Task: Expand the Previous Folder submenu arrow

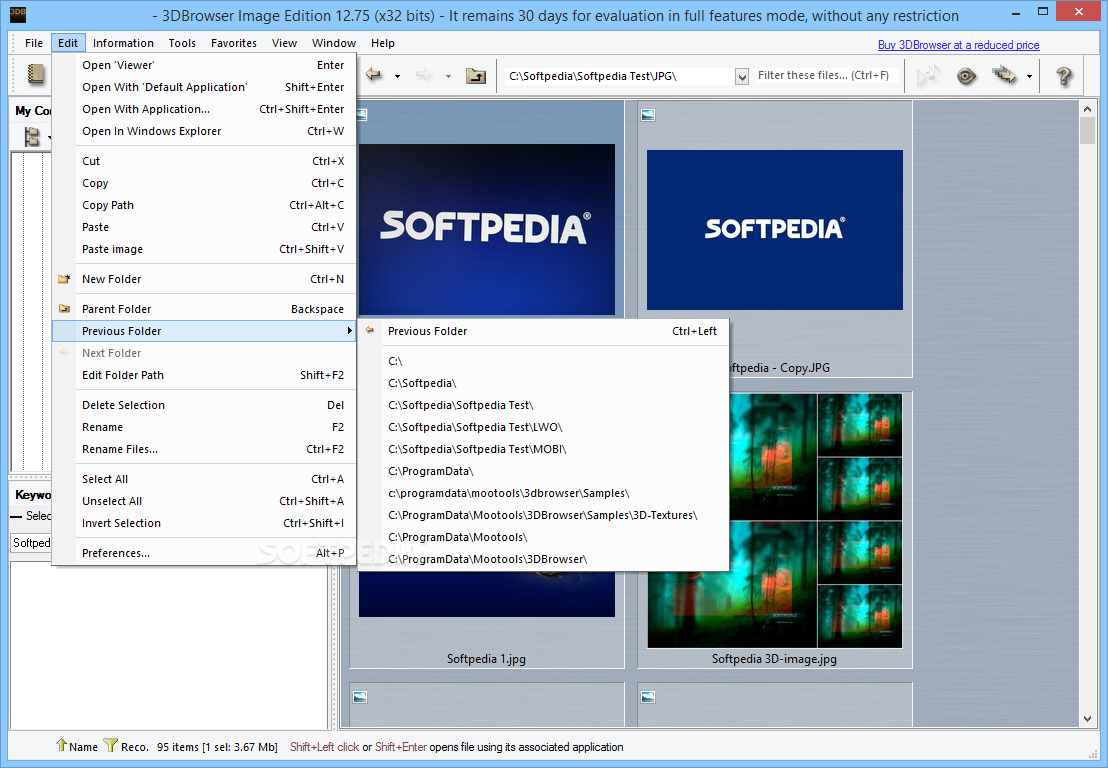Action: (x=349, y=331)
